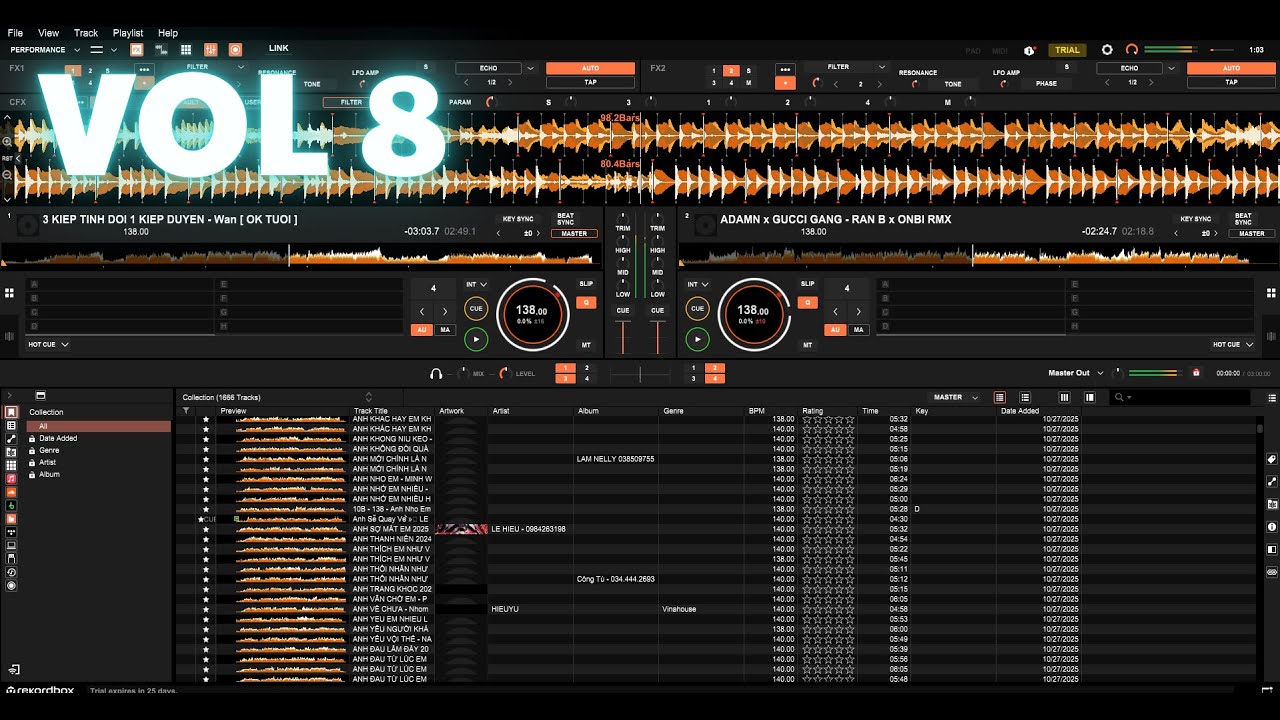Open the File menu
Image resolution: width=1280 pixels, height=720 pixels.
coord(15,33)
